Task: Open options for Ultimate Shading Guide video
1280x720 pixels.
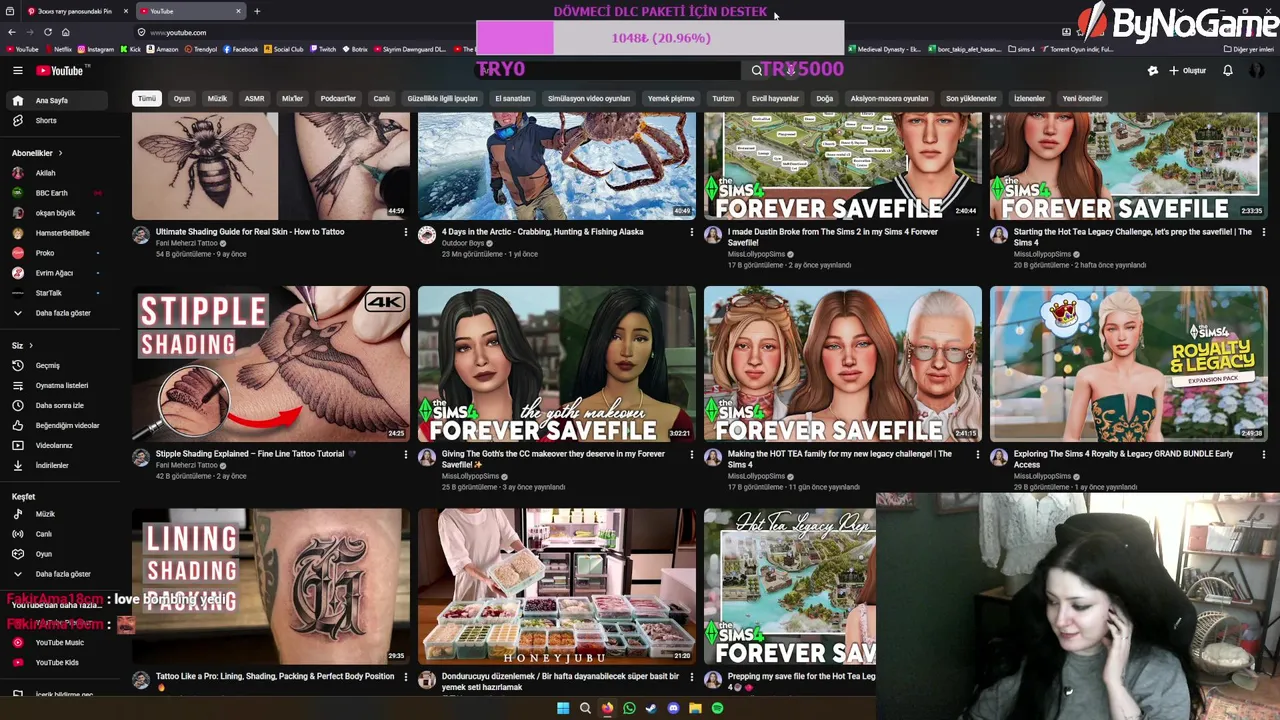Action: click(x=405, y=232)
